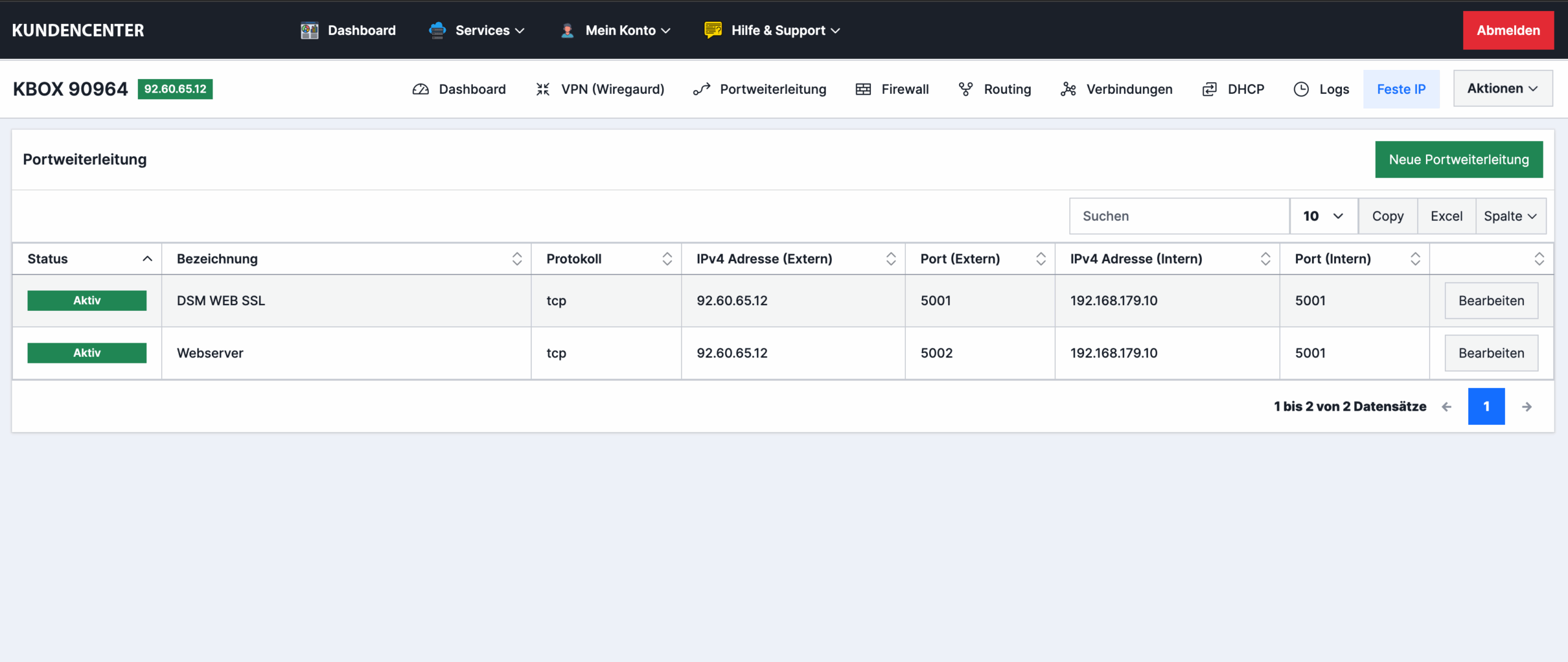
Task: Click the Logs clock icon
Action: click(1301, 89)
